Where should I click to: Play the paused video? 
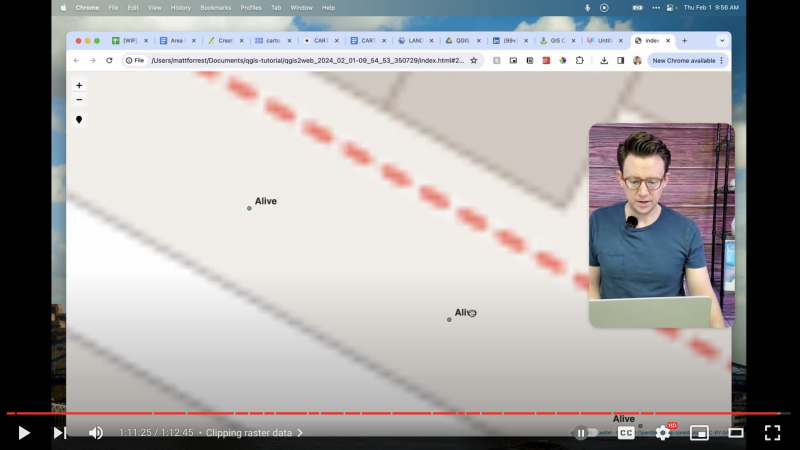(x=24, y=432)
